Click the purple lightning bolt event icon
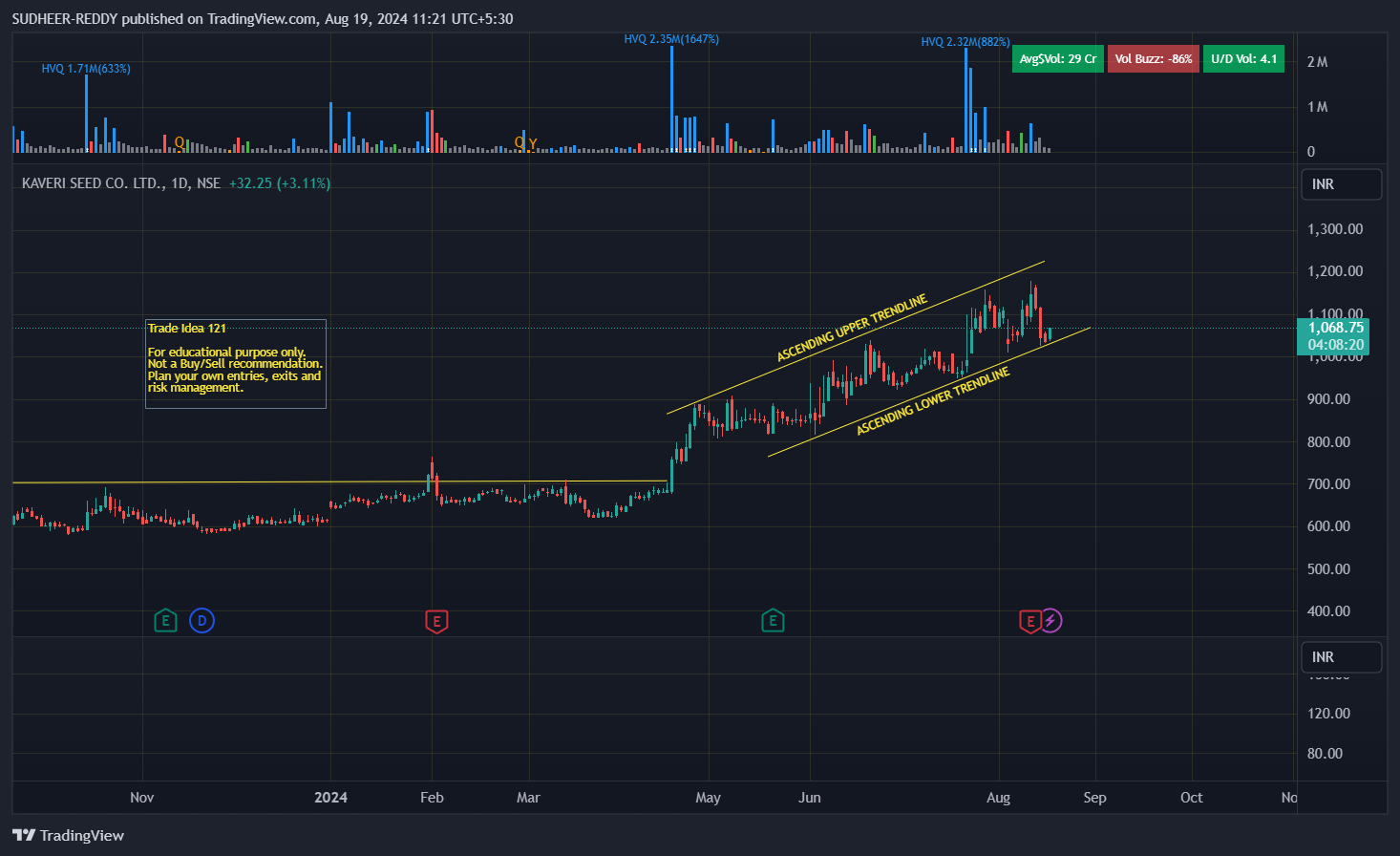Viewport: 1400px width, 856px height. pos(1050,621)
